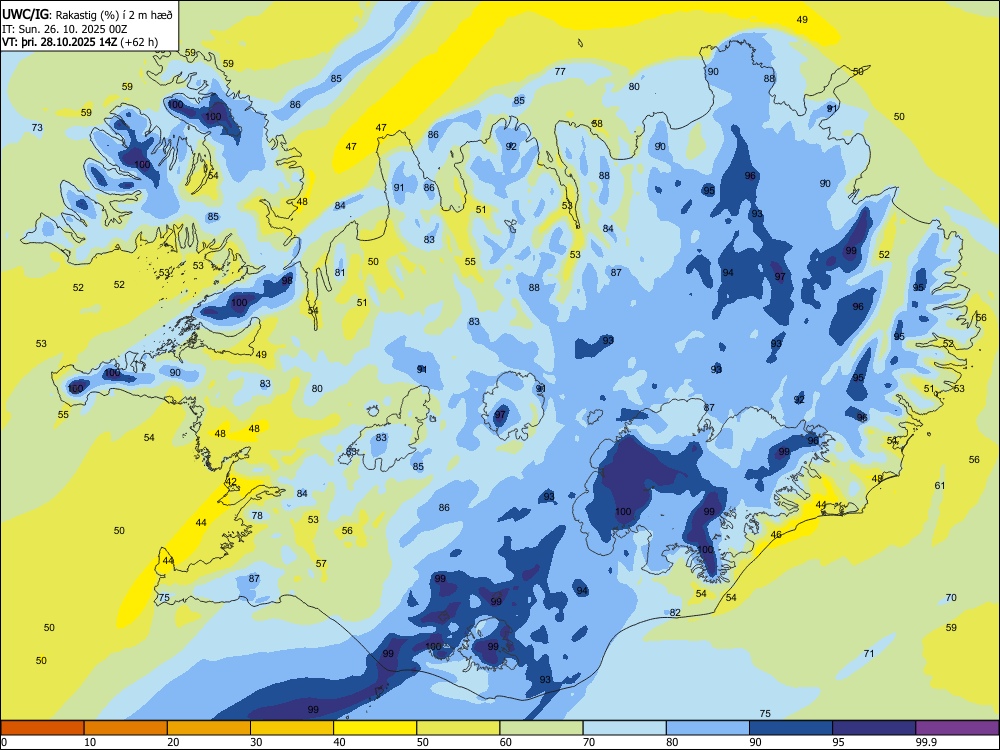The width and height of the screenshot is (1000, 750).
Task: Click the humidity value '71' on the map
Action: pos(869,653)
